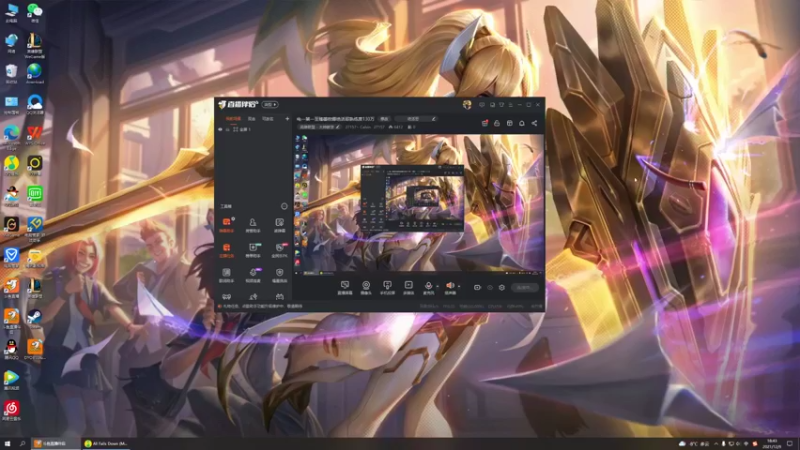Open NetEase Cloud Music desktop icon

11,411
